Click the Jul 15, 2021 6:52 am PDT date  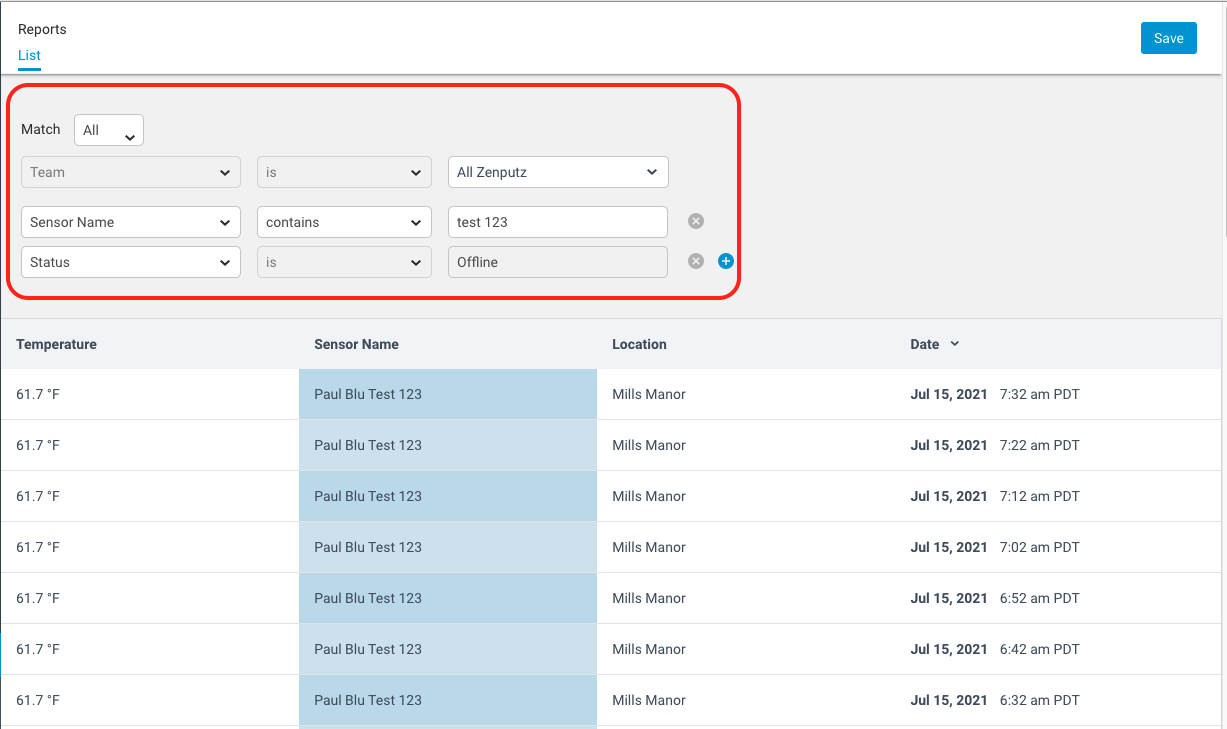click(x=995, y=598)
